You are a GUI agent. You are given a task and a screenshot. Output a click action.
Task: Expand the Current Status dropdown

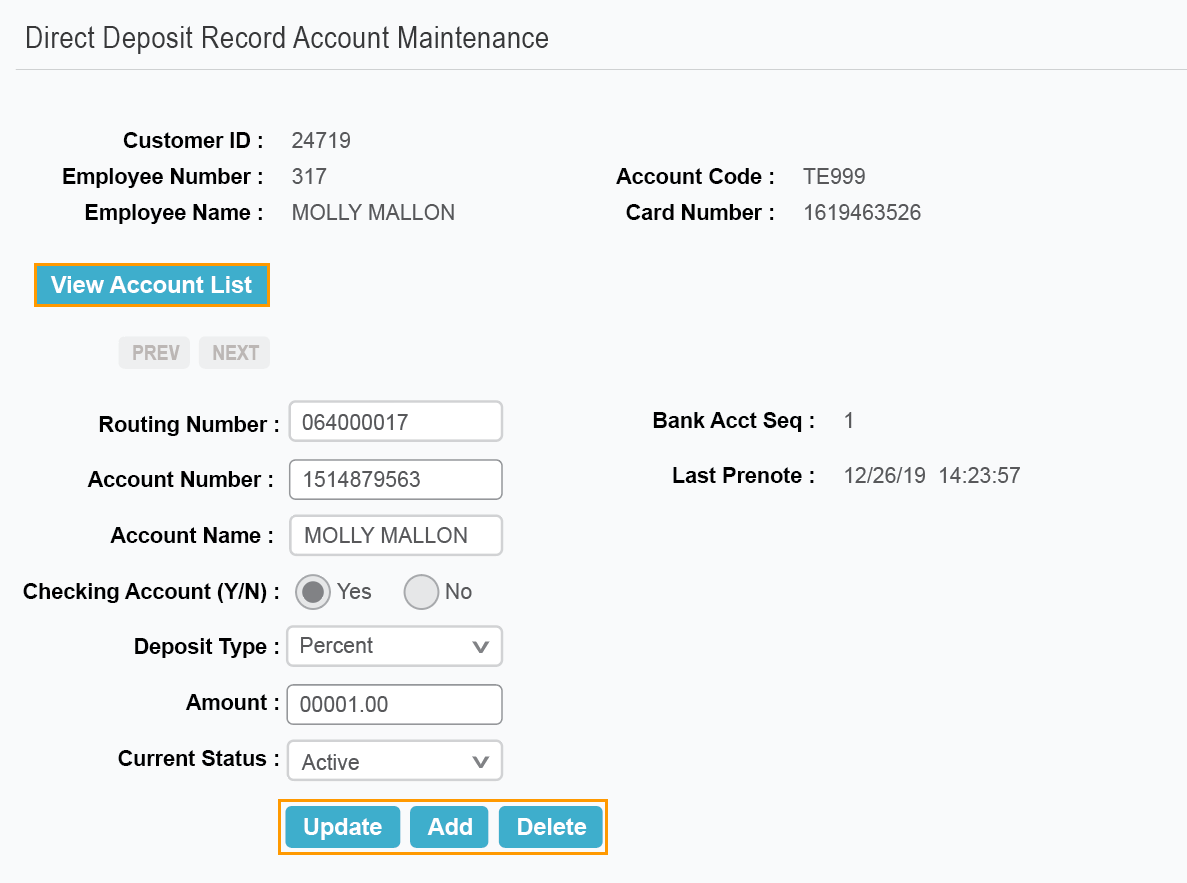click(394, 762)
